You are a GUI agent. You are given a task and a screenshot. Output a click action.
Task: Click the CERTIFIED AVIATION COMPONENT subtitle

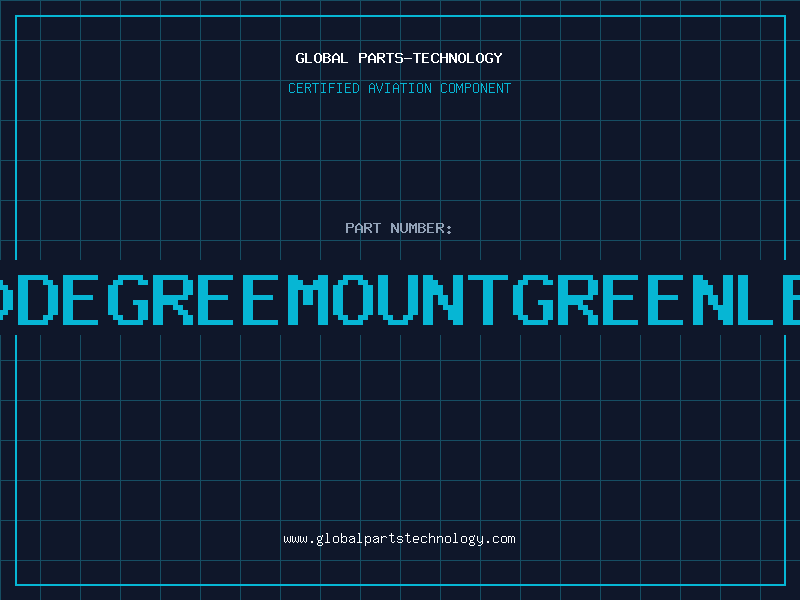(x=399, y=88)
